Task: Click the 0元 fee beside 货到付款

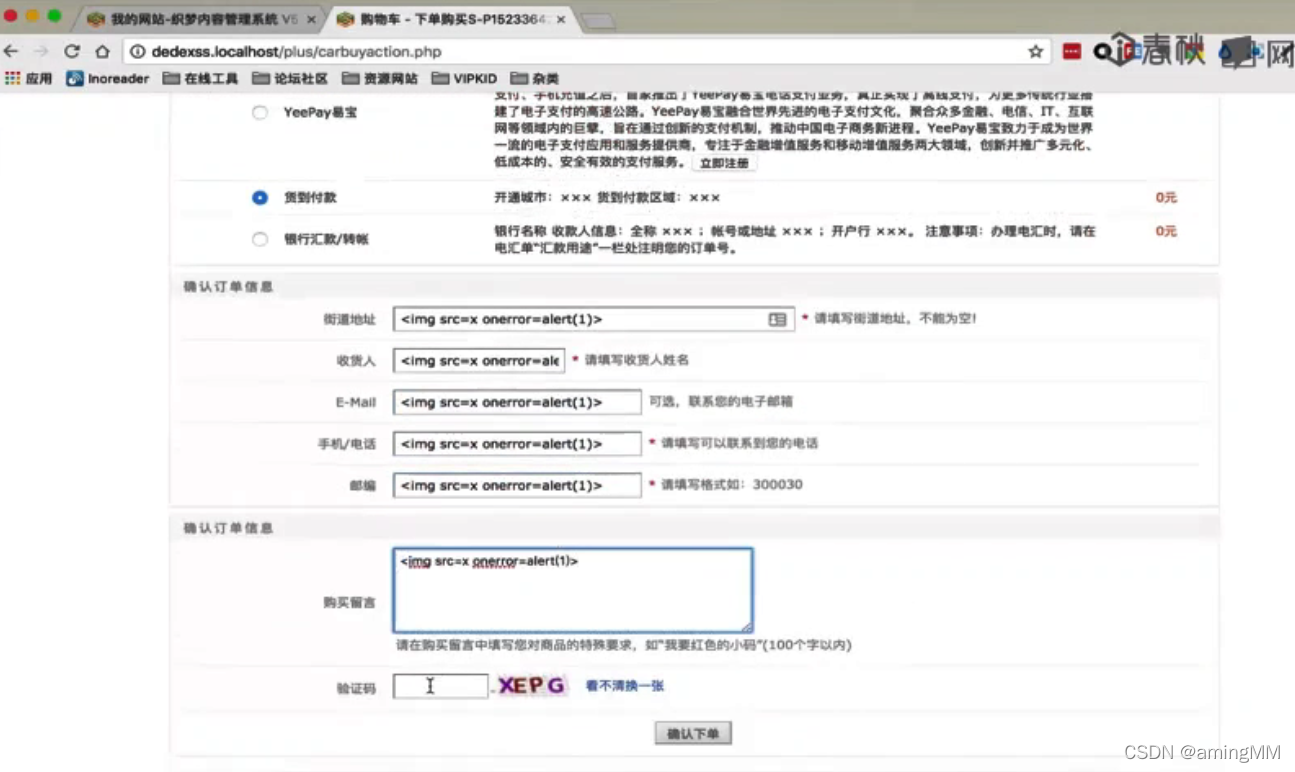Action: 1166,198
